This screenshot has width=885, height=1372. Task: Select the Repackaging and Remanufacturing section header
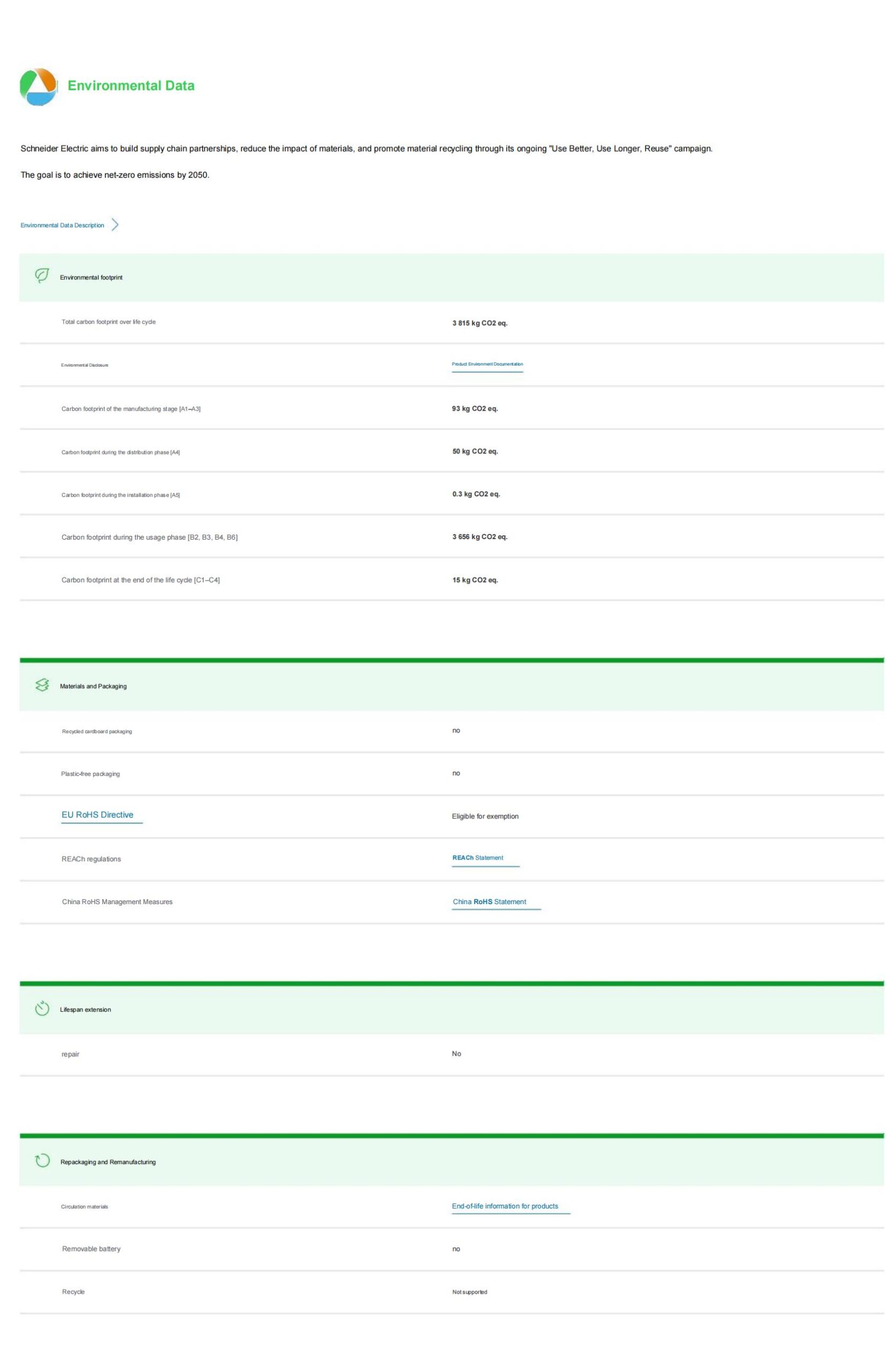108,1161
